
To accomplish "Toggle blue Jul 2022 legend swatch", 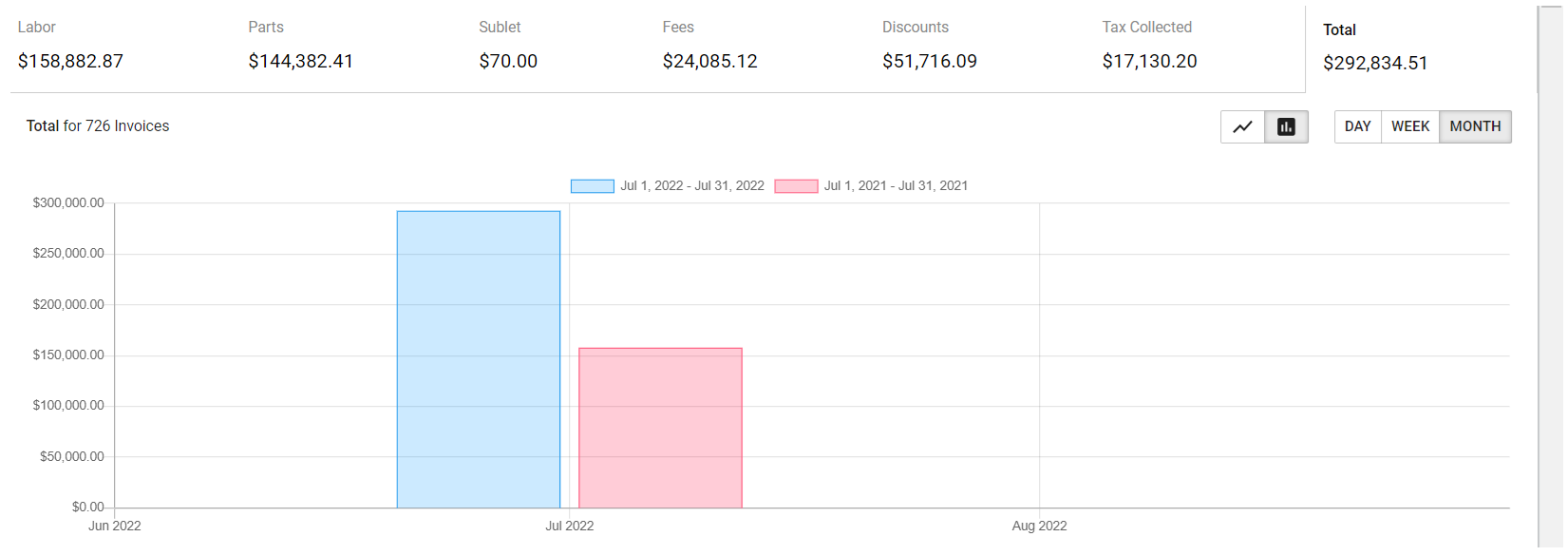I will 592,186.
